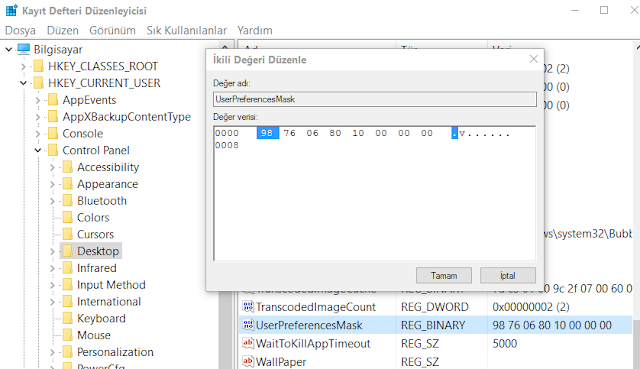Image resolution: width=640 pixels, height=369 pixels.
Task: Select the WaitToKillAppTimeout value name
Action: (x=313, y=343)
